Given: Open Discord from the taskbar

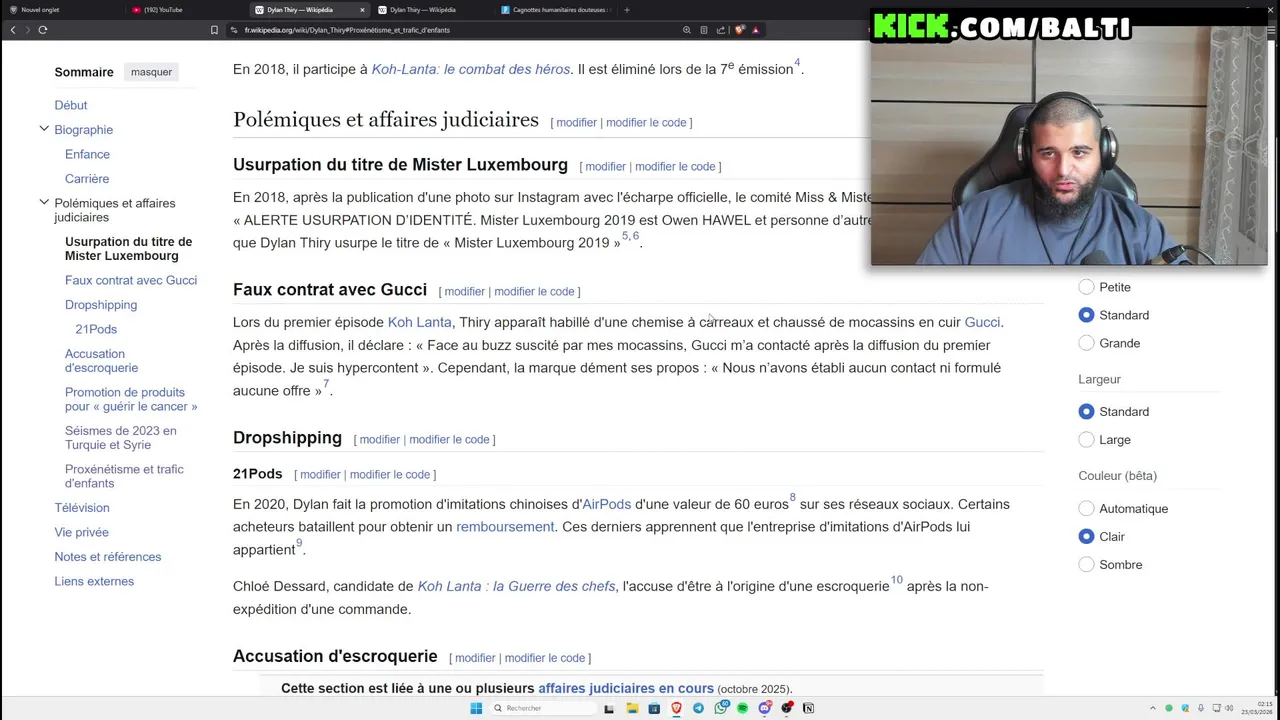Looking at the screenshot, I should [765, 708].
